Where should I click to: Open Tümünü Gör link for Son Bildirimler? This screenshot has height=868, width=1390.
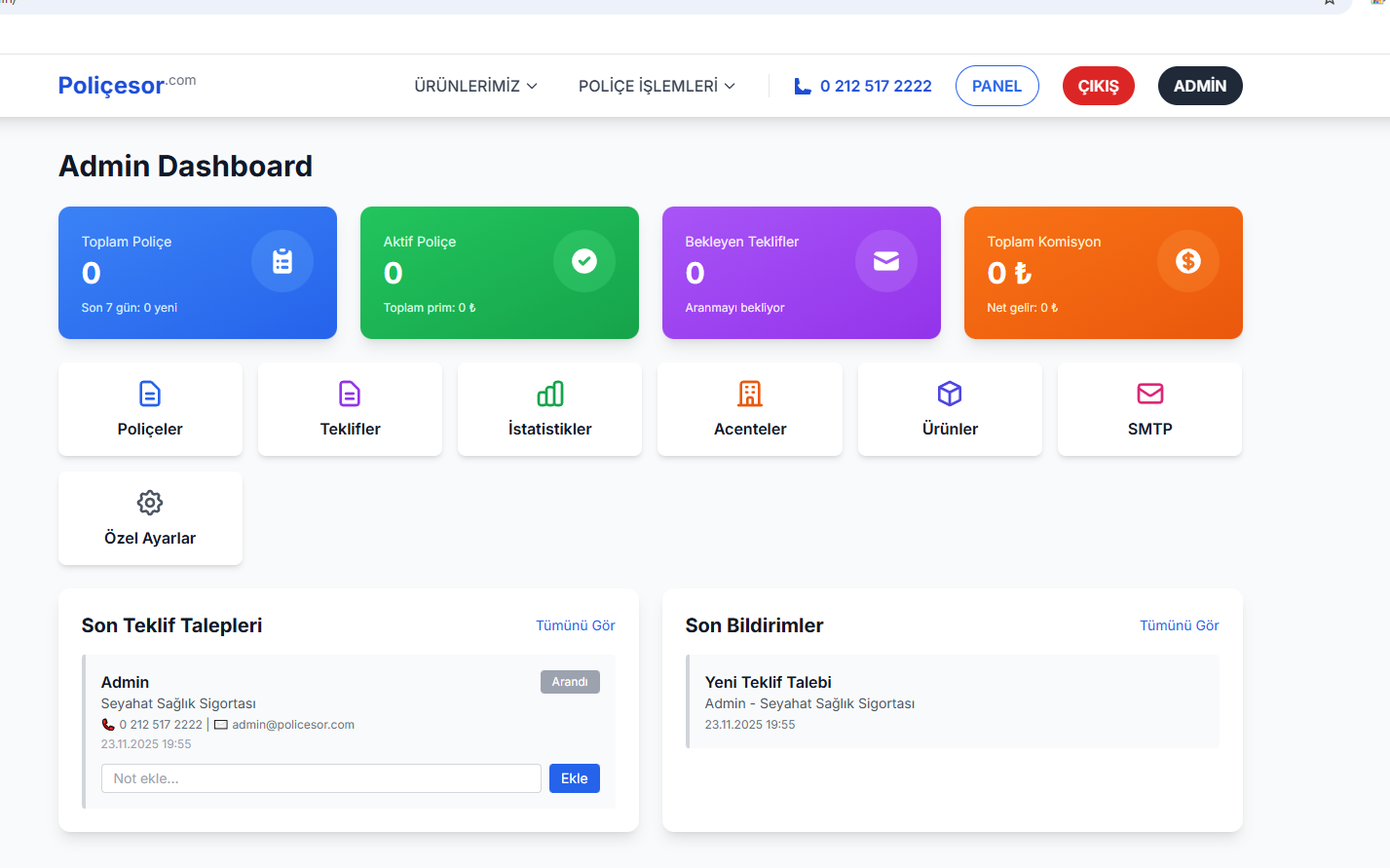click(x=1180, y=625)
